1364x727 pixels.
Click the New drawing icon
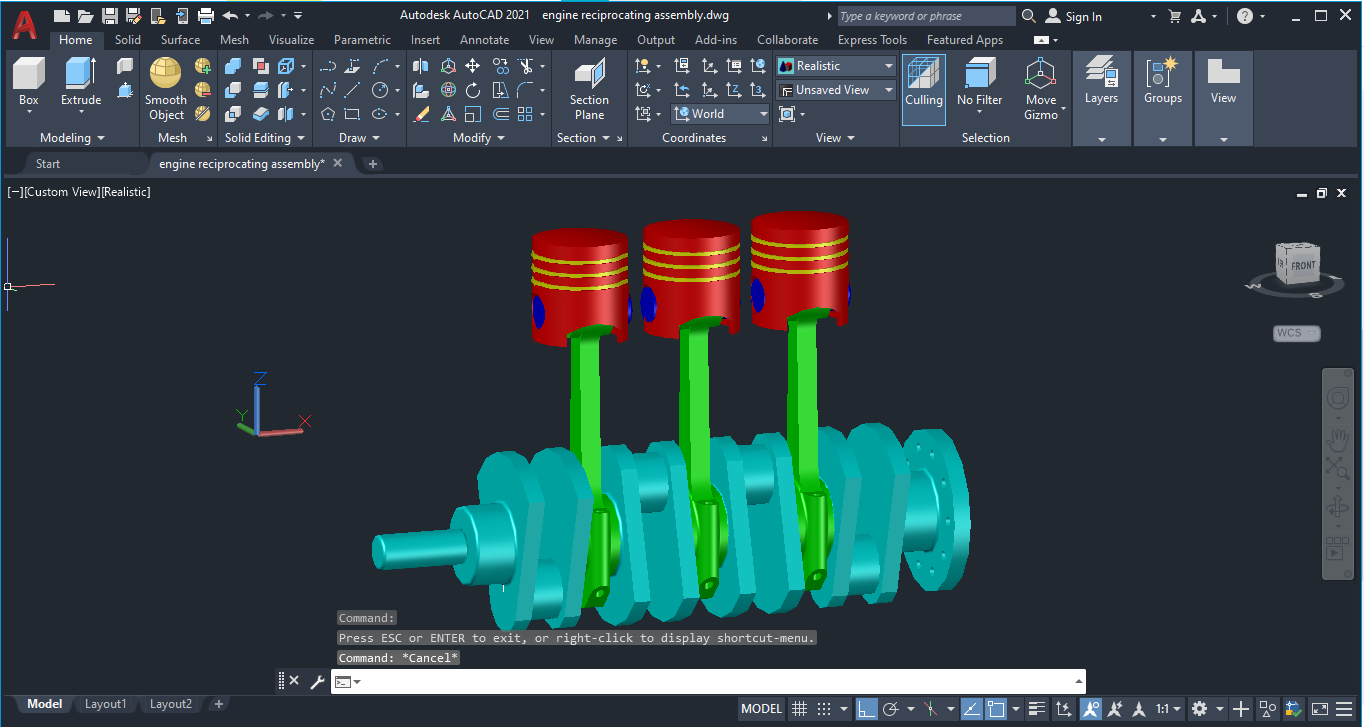coord(62,15)
